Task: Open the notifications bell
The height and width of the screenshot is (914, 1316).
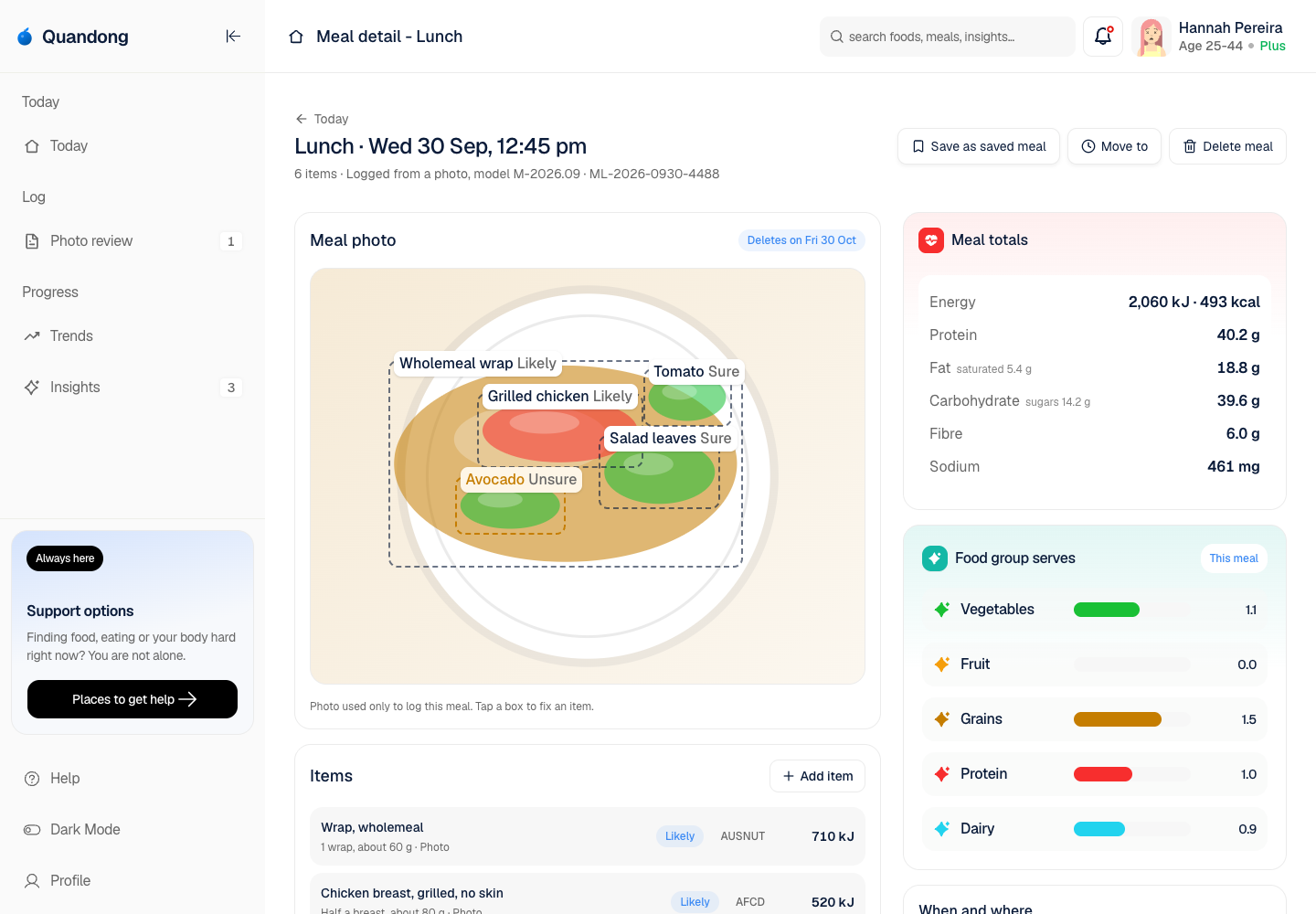Action: coord(1103,37)
